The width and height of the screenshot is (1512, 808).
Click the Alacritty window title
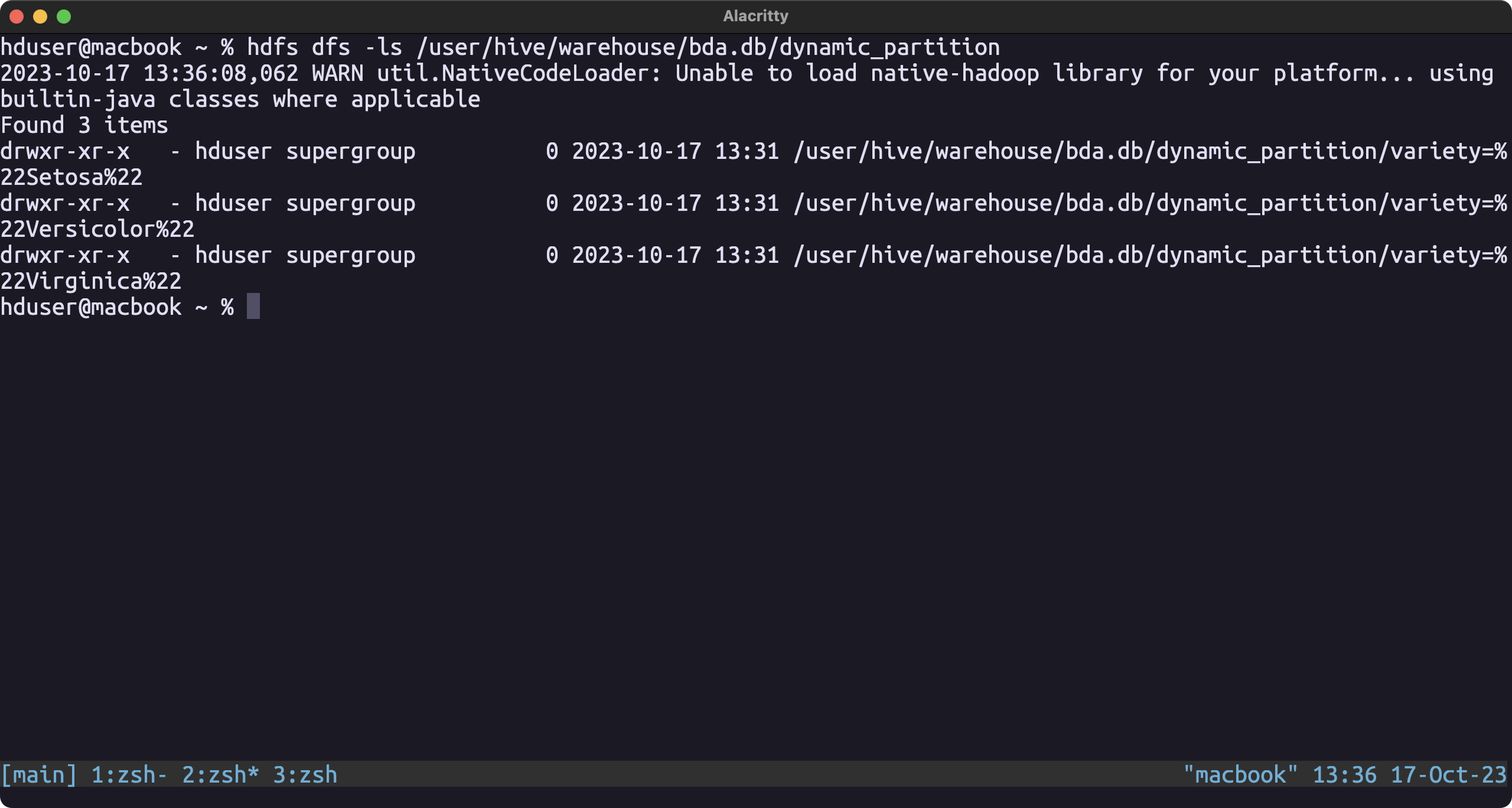click(755, 16)
